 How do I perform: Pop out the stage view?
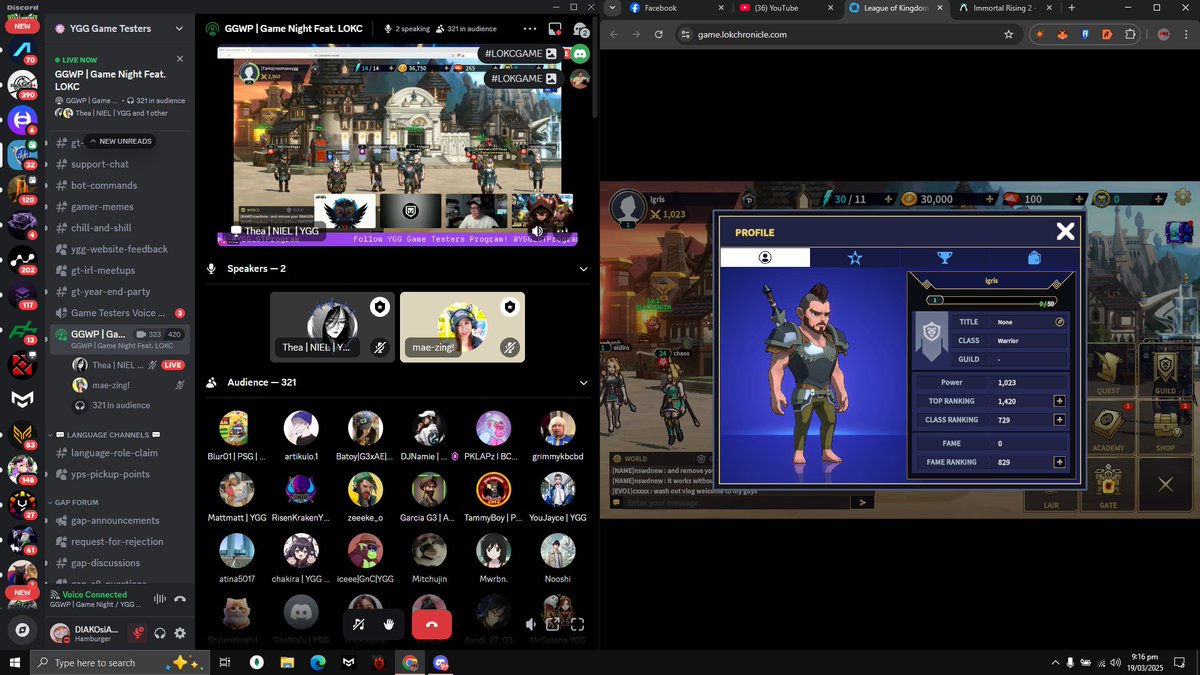[x=552, y=624]
